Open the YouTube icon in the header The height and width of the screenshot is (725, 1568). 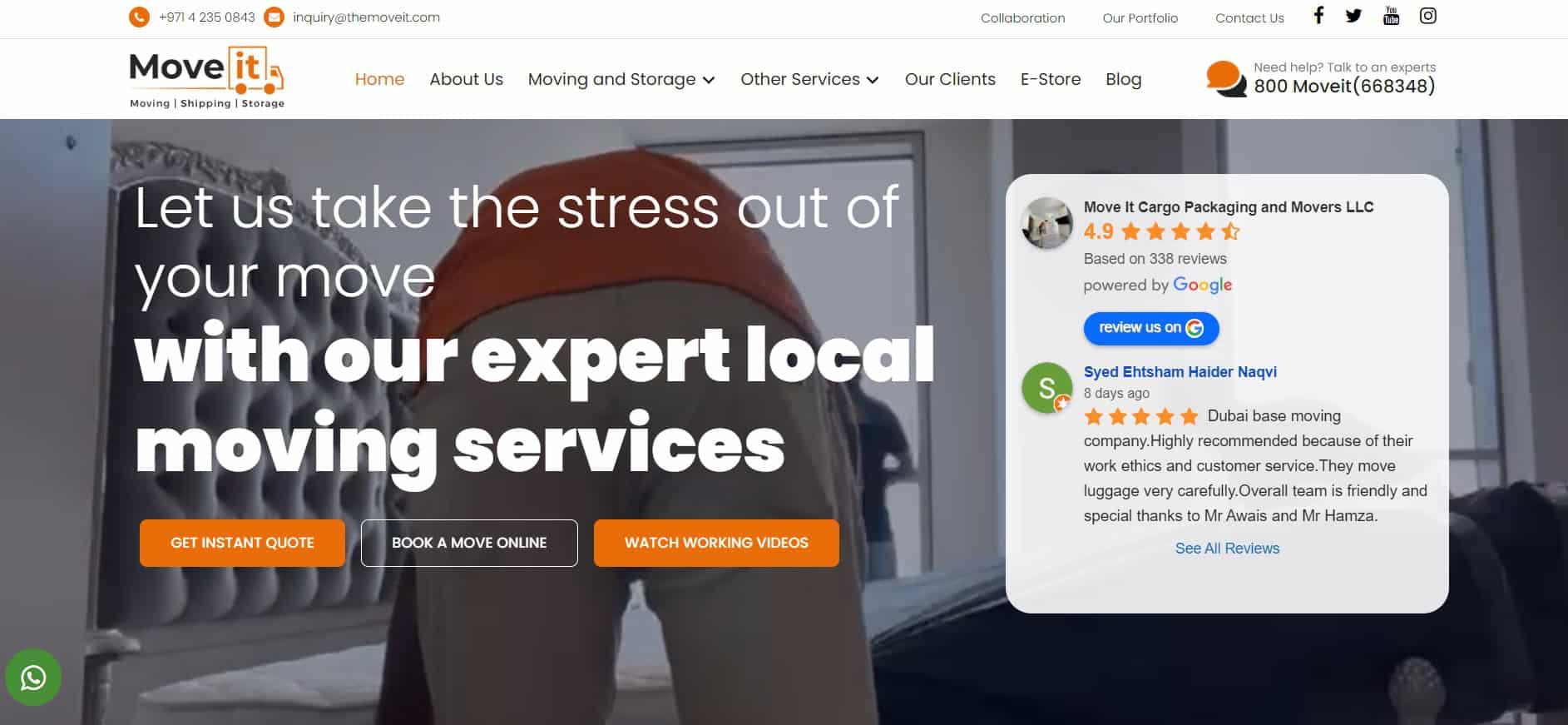[1391, 16]
